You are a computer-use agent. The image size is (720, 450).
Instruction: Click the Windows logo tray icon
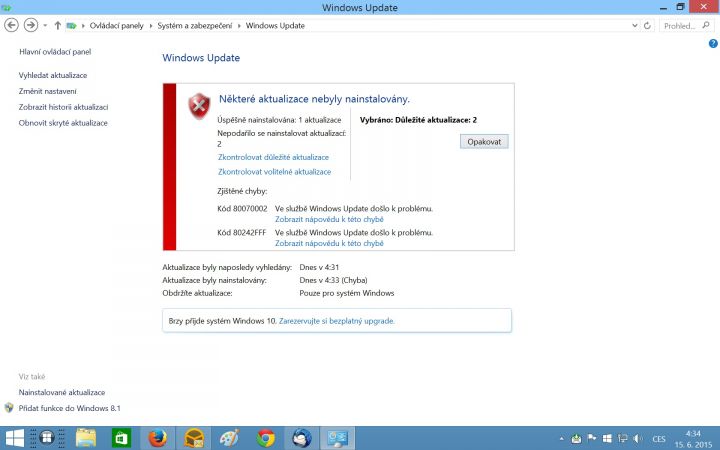pyautogui.click(x=607, y=439)
